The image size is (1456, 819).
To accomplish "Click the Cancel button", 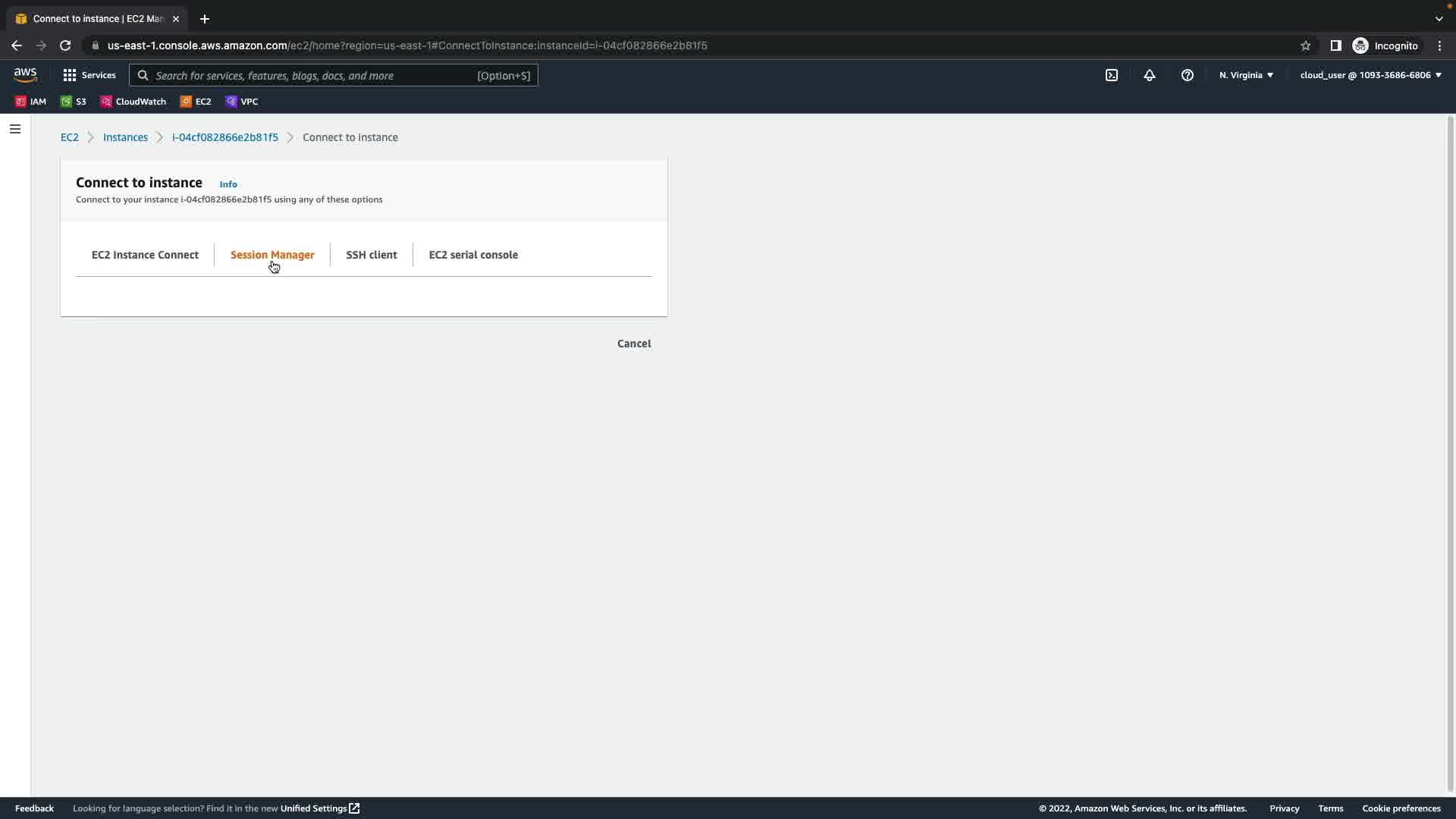I will [x=634, y=344].
